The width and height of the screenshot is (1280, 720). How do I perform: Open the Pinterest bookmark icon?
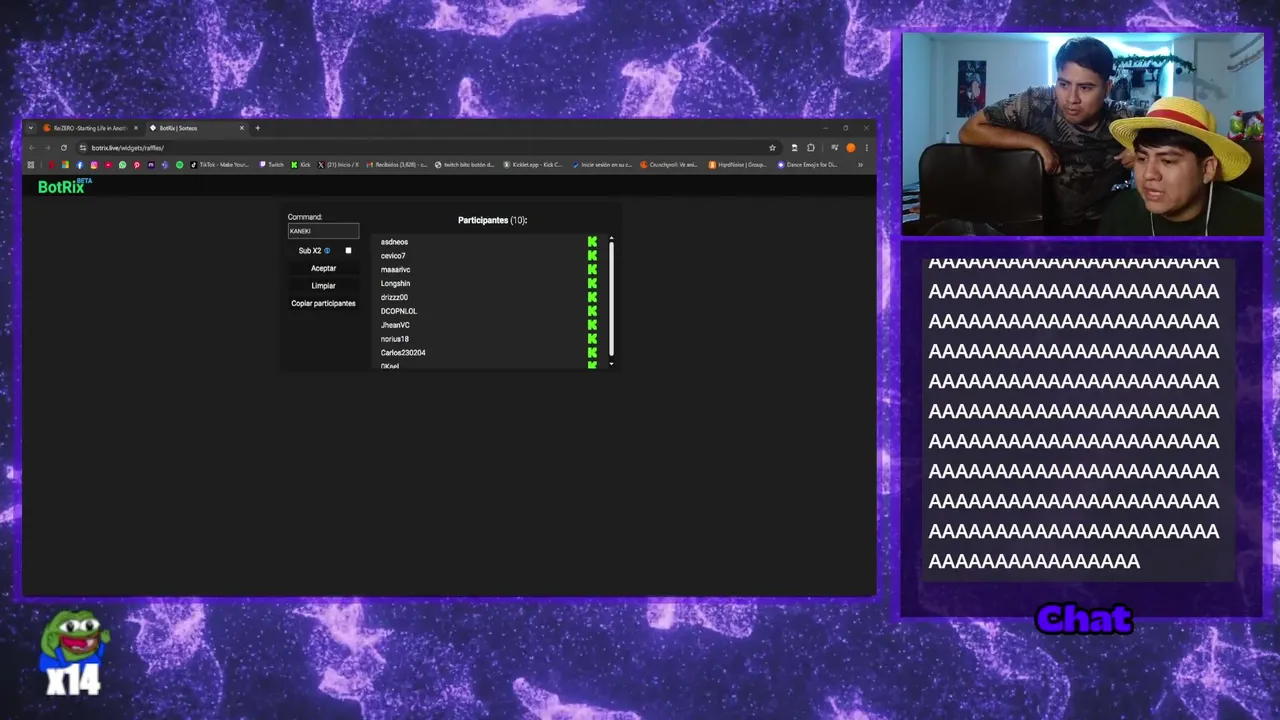pos(137,165)
